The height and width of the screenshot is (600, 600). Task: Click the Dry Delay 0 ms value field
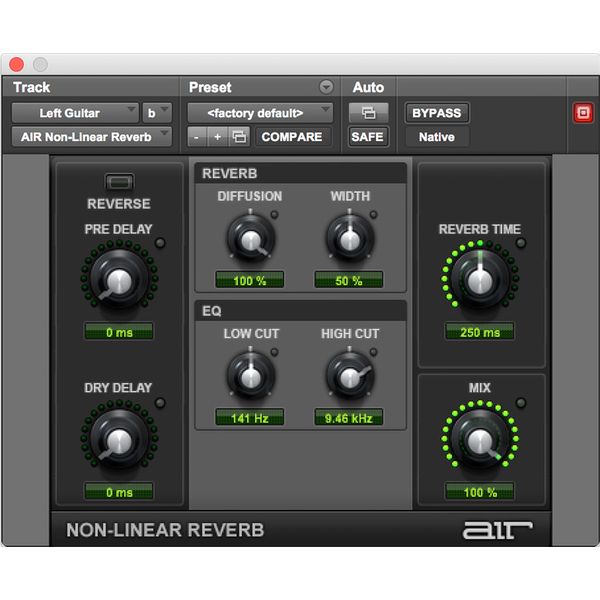click(x=119, y=491)
